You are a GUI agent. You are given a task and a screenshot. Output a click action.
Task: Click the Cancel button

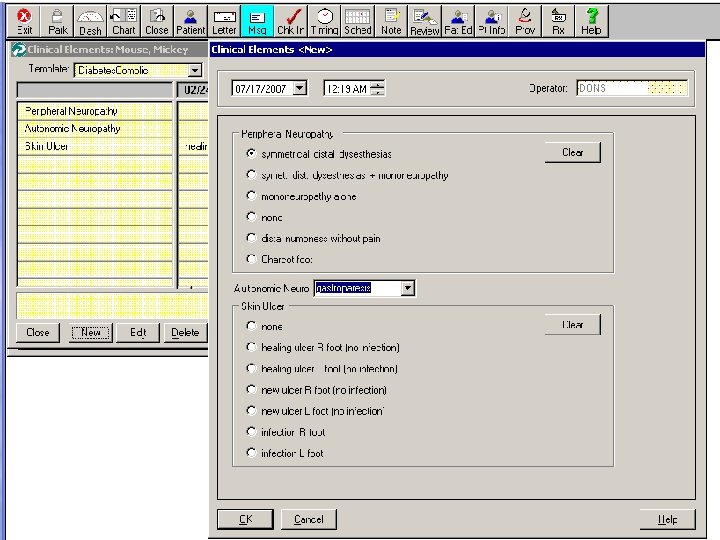click(309, 519)
